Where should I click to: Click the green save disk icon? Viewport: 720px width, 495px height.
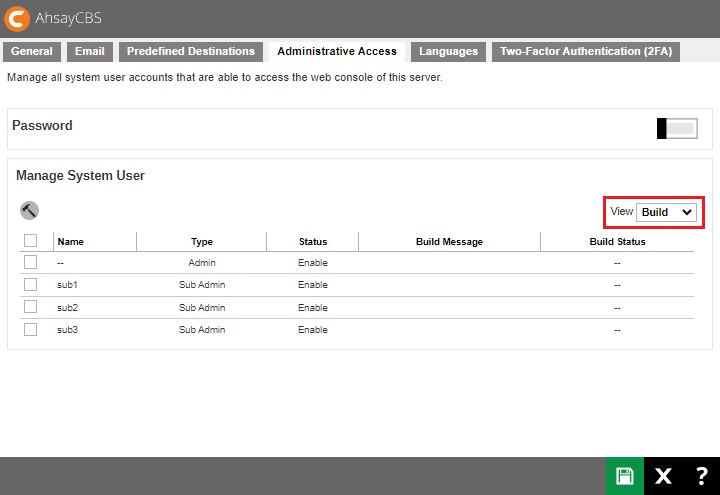624,476
